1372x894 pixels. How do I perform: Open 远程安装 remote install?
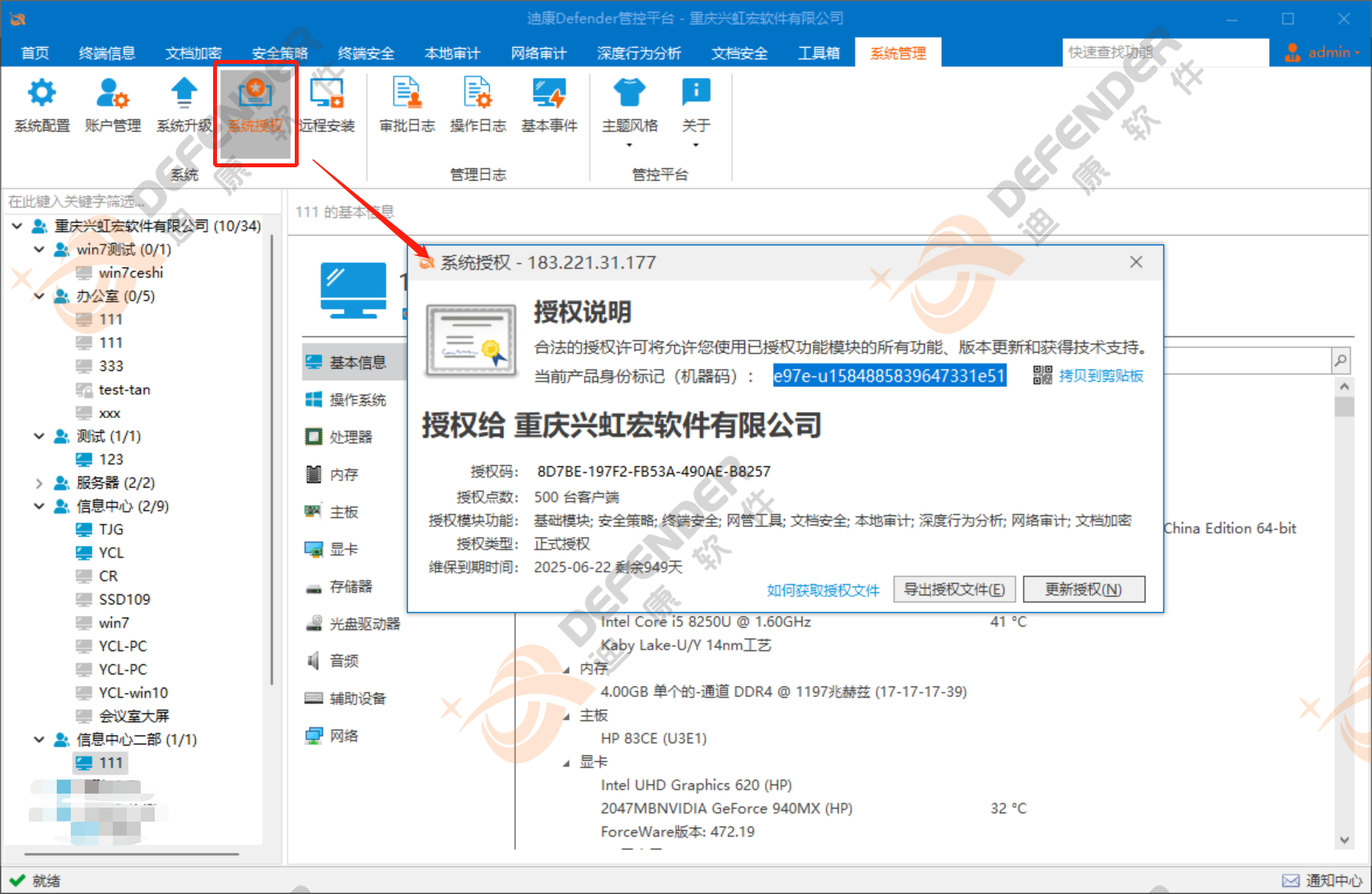[x=327, y=105]
